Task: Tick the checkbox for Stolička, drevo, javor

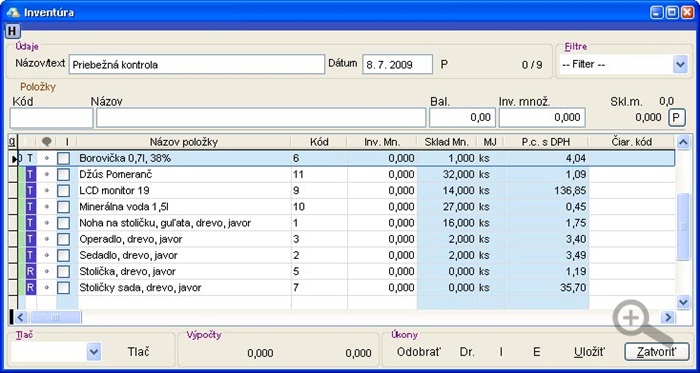Action: coord(63,271)
